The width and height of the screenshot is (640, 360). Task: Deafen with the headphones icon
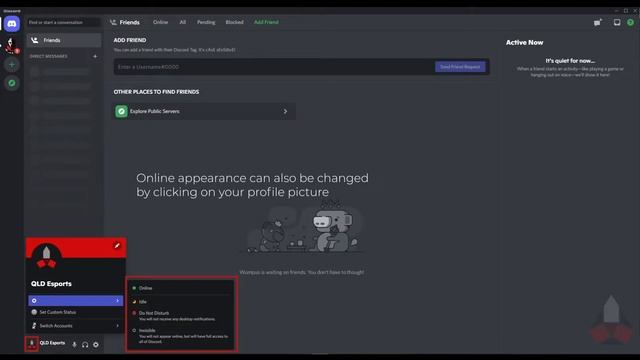pos(85,344)
